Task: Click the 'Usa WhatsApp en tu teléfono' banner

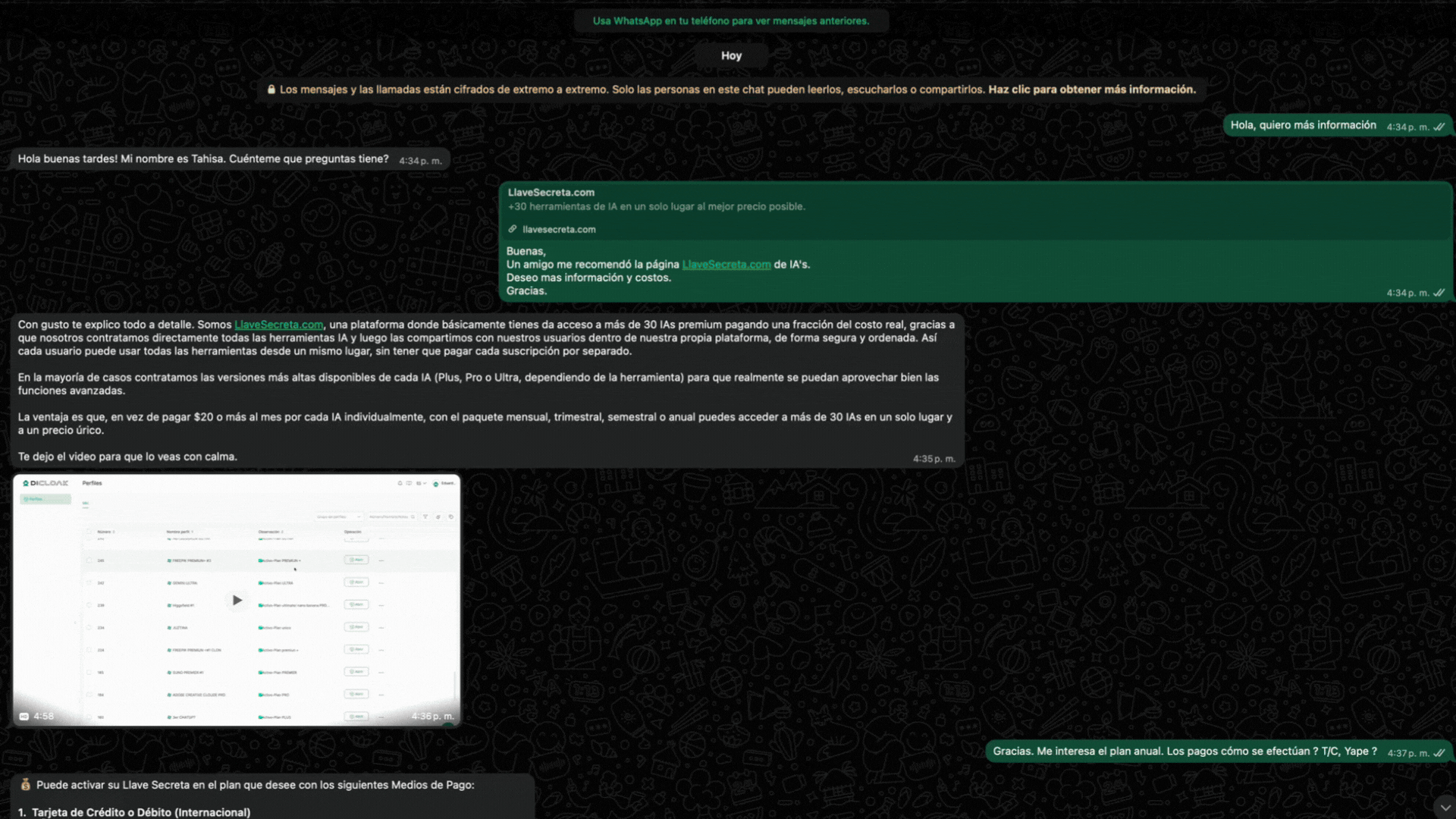Action: click(x=730, y=20)
